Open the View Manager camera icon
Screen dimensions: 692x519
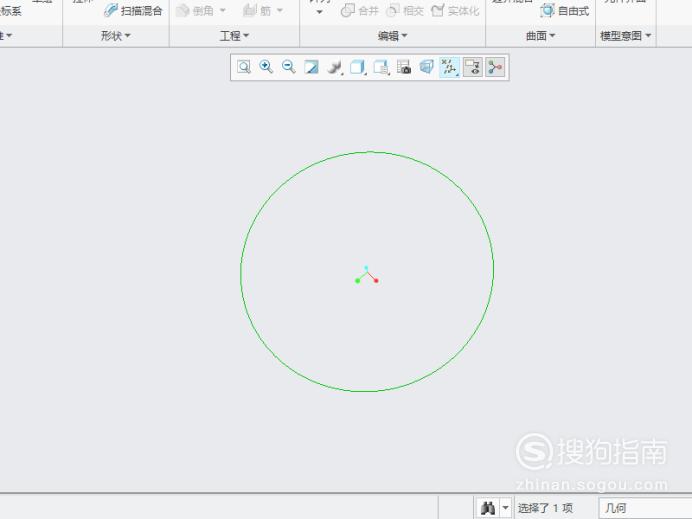(404, 67)
